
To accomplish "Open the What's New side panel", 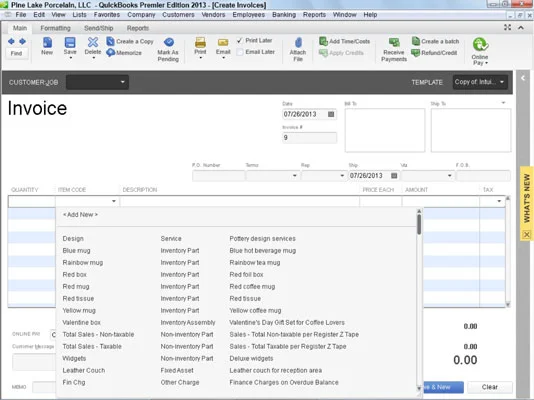I will pyautogui.click(x=527, y=198).
